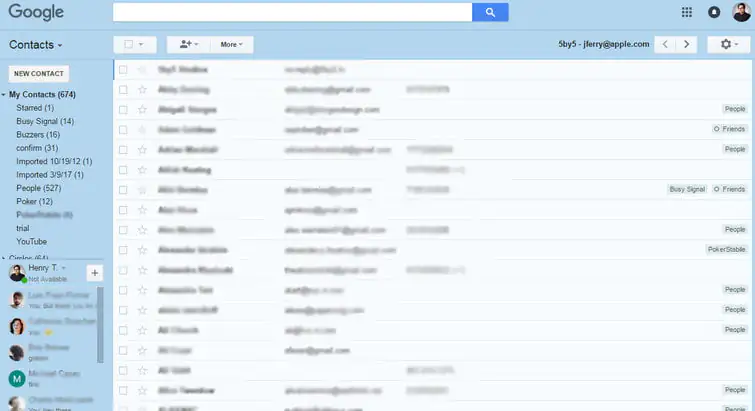Open Henry T.'s chat avatar
Screen dimensions: 755x411
(x=17, y=273)
